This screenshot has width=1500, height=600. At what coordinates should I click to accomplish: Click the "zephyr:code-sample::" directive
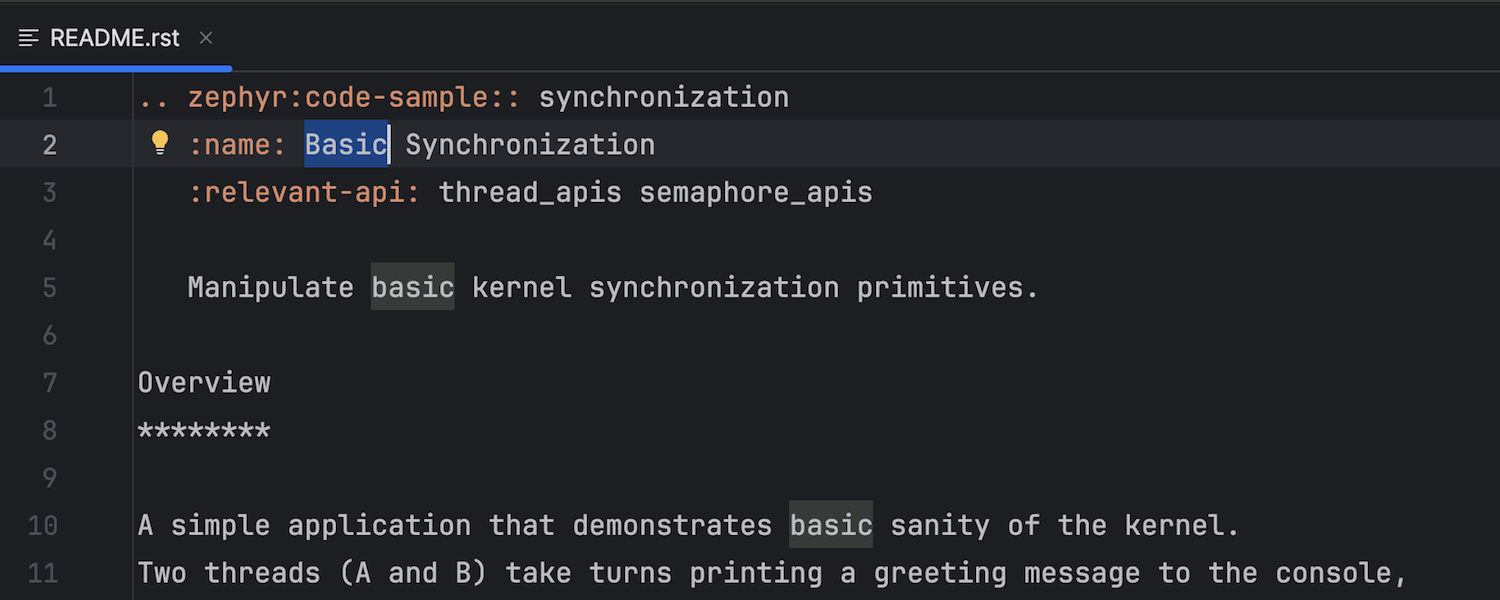click(x=354, y=98)
